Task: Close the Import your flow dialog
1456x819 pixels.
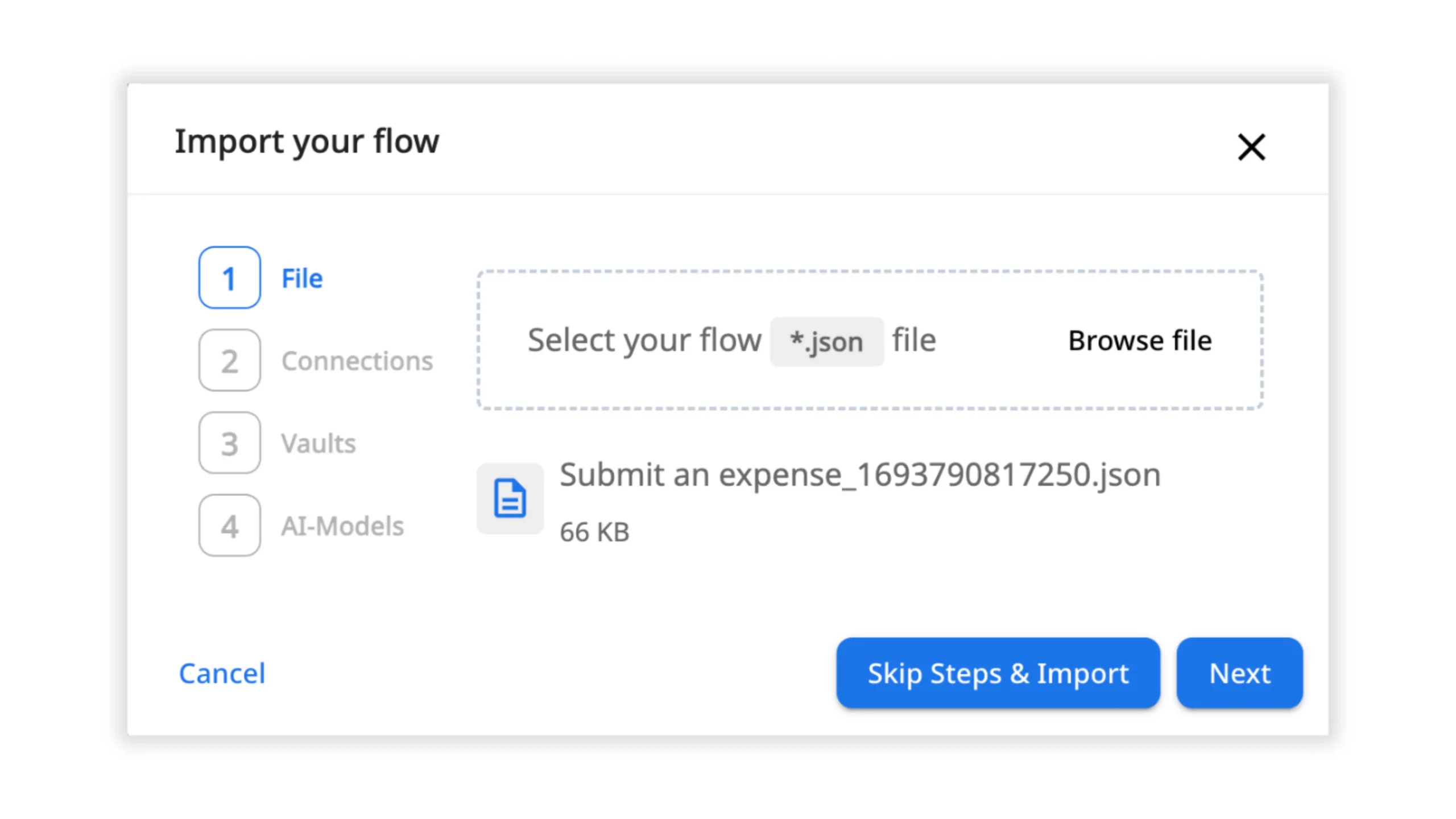Action: tap(1251, 147)
